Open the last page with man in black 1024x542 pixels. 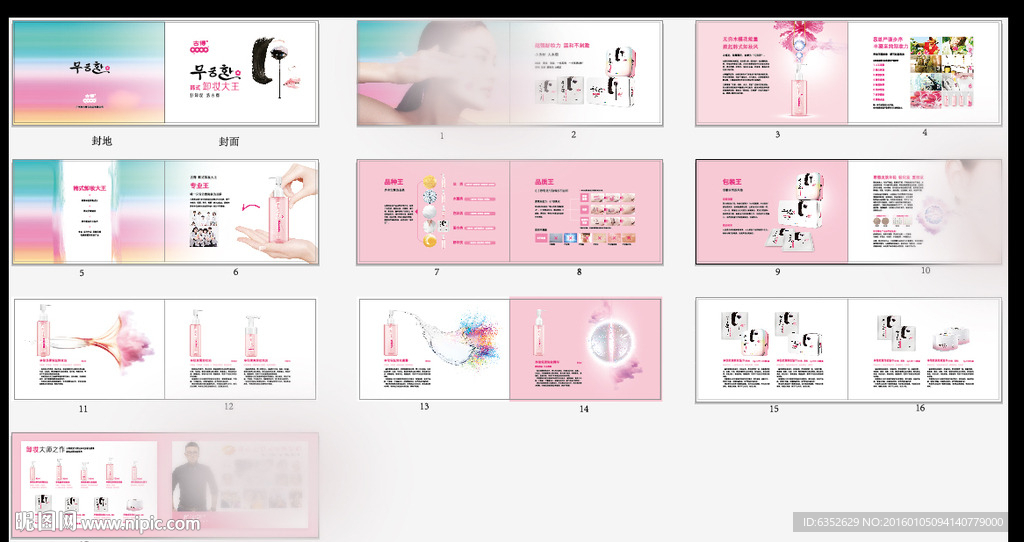(x=241, y=486)
